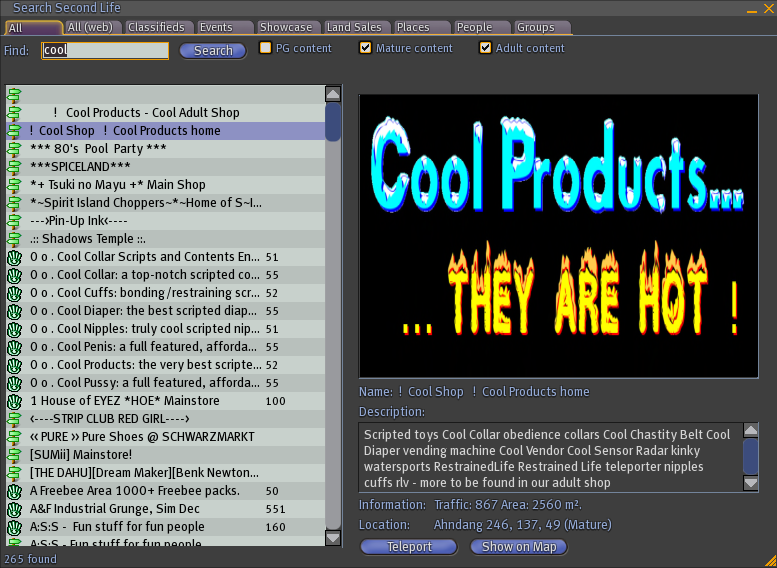Screen dimensions: 777x568
Task: Click signpost icon beside [THE DAHU] row
Action: tap(14, 473)
